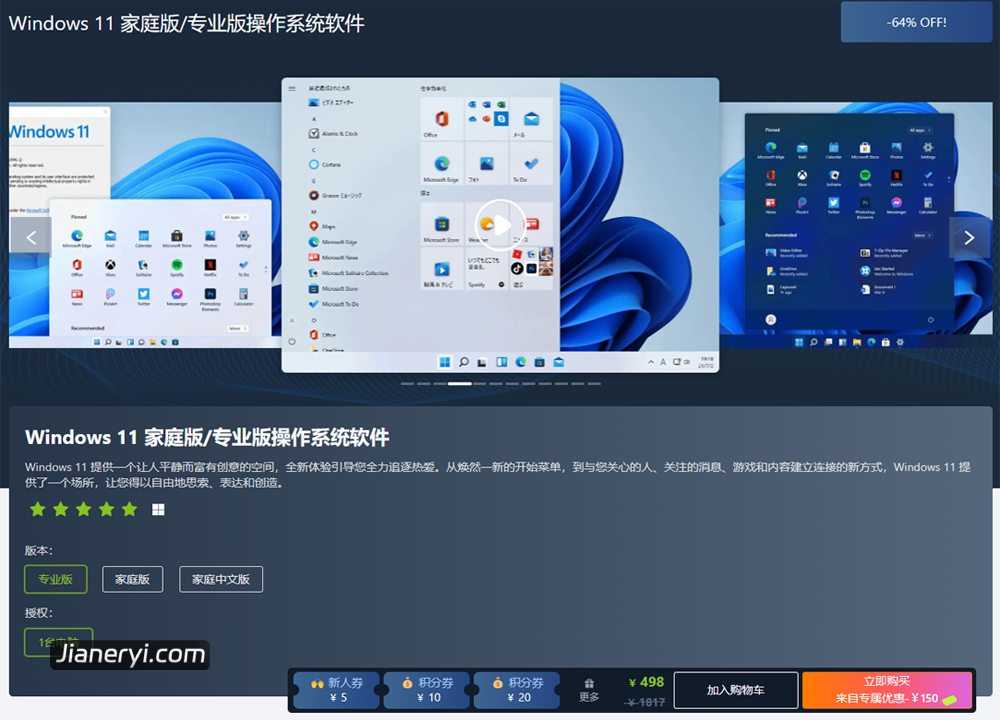The image size is (1000, 720).
Task: Click 加入购物车 to add to cart
Action: click(735, 690)
